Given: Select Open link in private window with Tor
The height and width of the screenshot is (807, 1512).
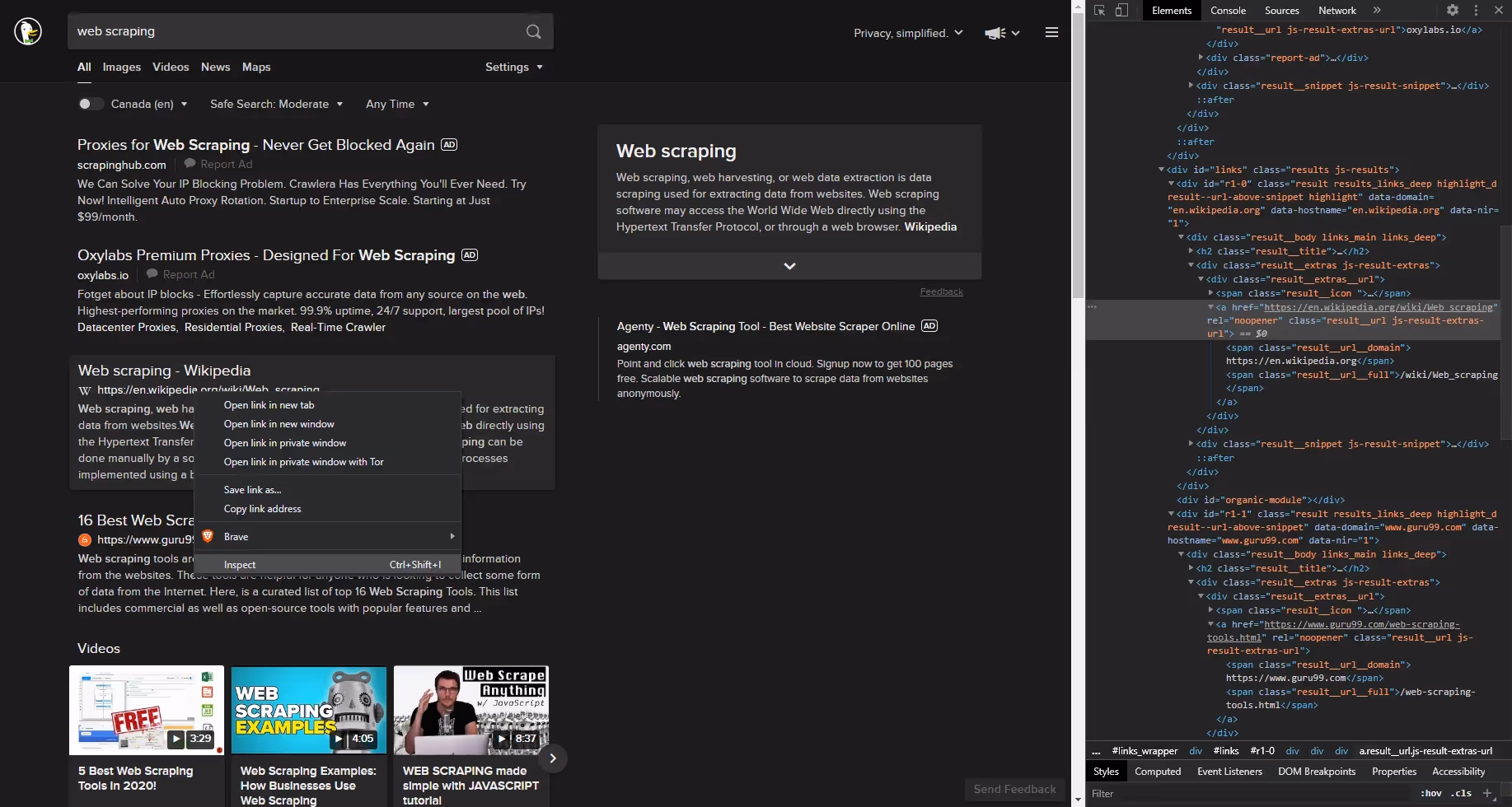Looking at the screenshot, I should (327, 462).
